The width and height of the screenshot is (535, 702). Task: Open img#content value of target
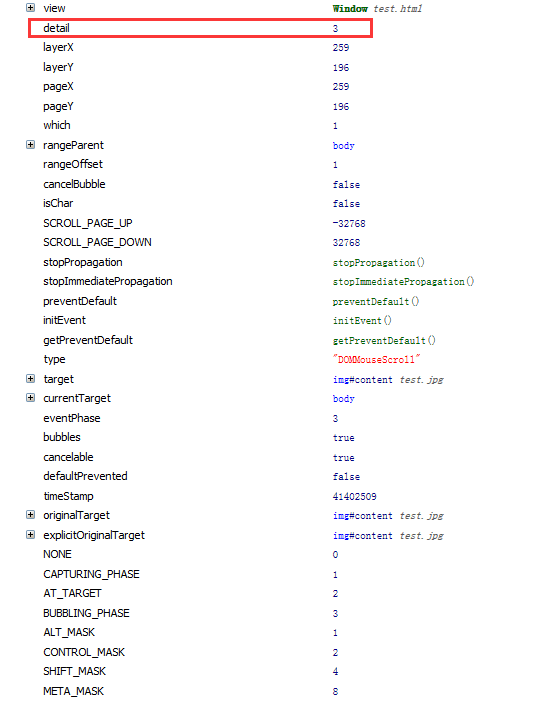point(362,380)
